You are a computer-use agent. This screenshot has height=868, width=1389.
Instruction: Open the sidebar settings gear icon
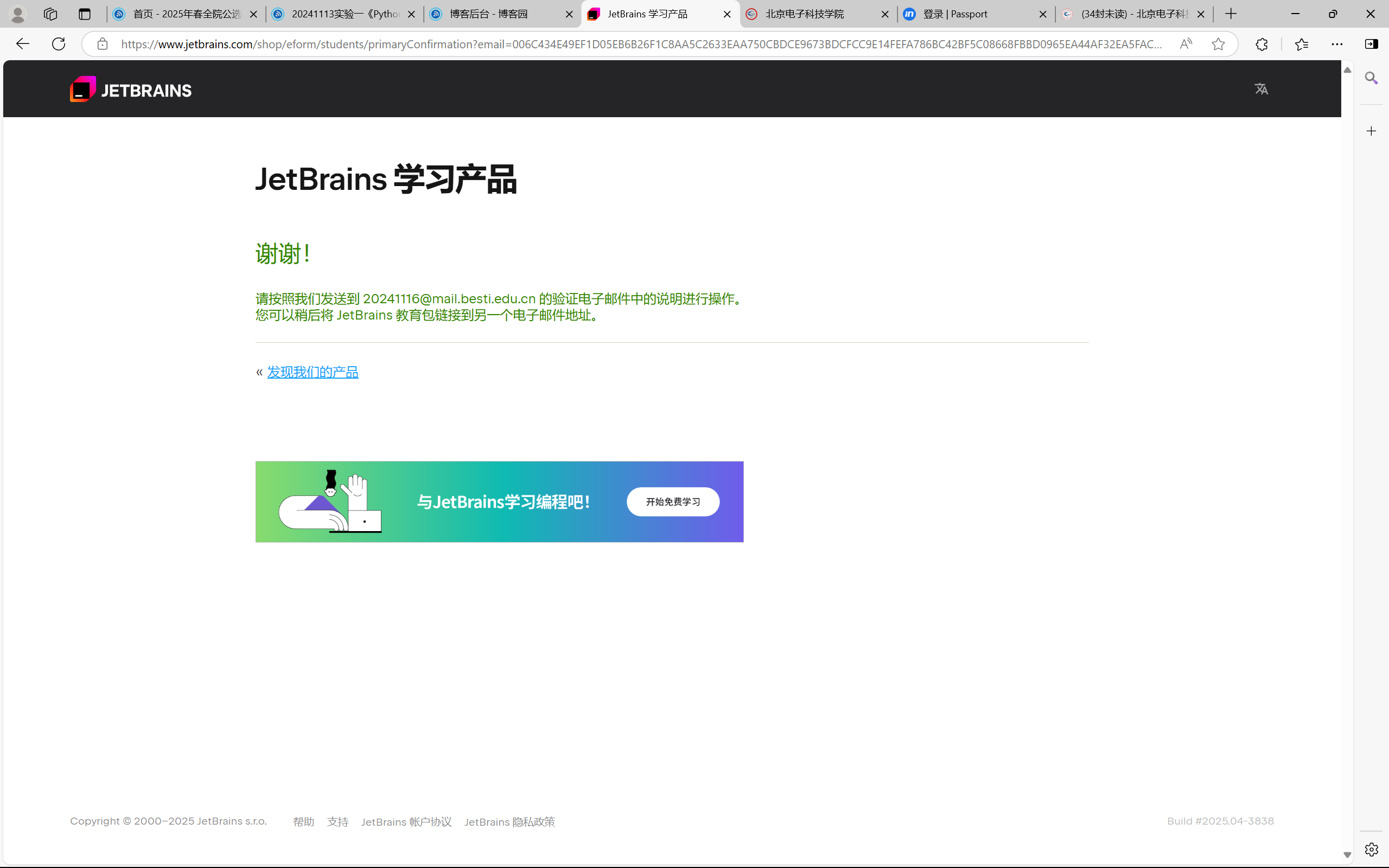[x=1371, y=849]
